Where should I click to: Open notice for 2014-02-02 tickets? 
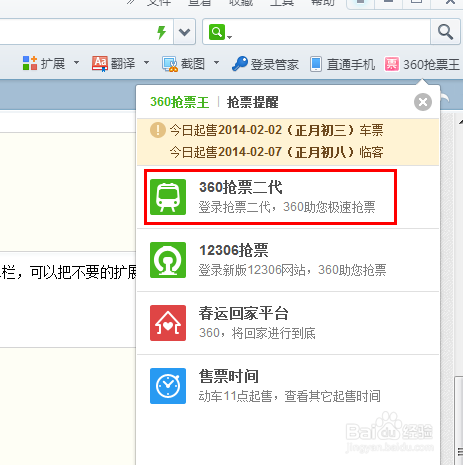(277, 130)
